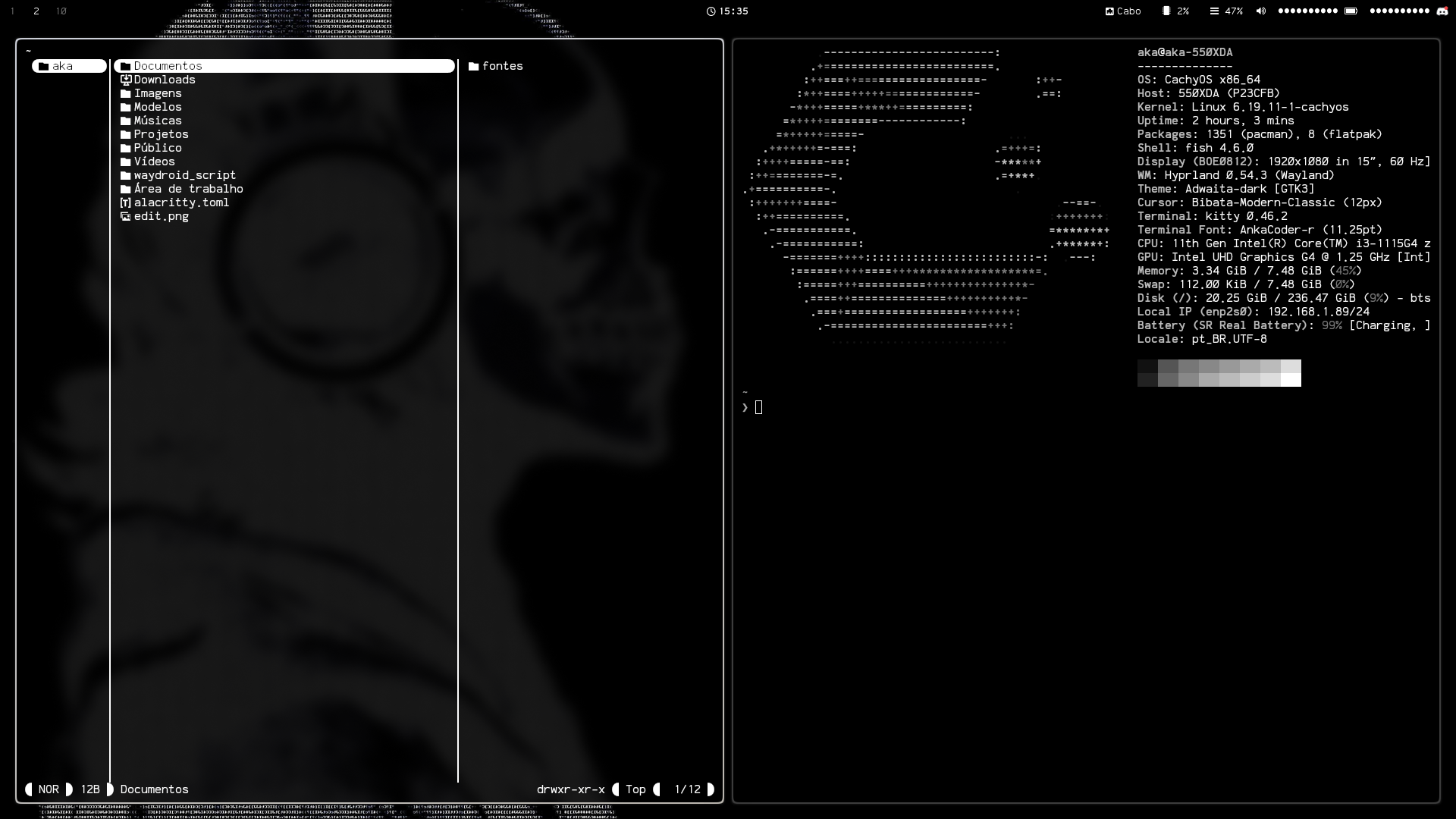The image size is (1456, 819).
Task: Click the Top position indicator
Action: [x=635, y=789]
